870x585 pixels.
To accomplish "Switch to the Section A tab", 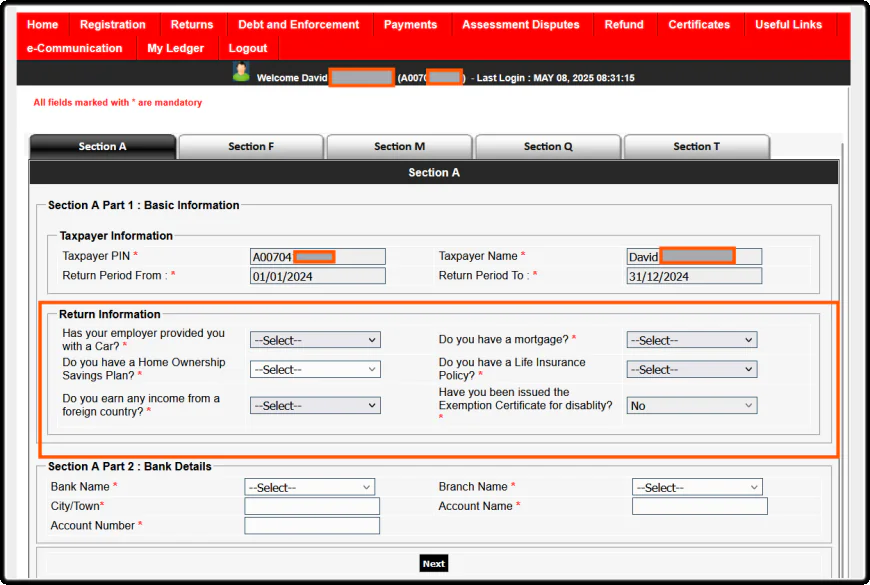I will [103, 147].
